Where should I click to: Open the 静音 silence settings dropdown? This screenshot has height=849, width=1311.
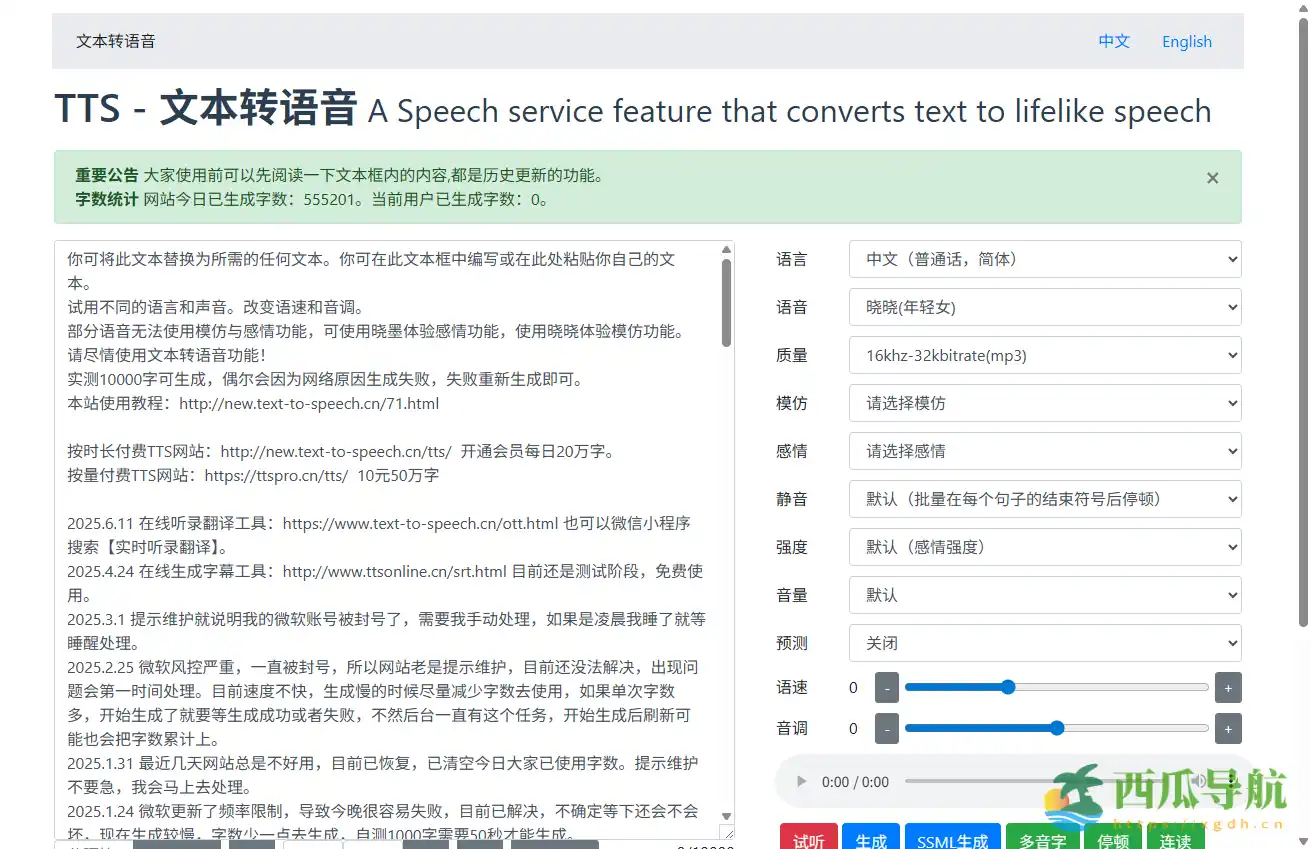point(1044,499)
